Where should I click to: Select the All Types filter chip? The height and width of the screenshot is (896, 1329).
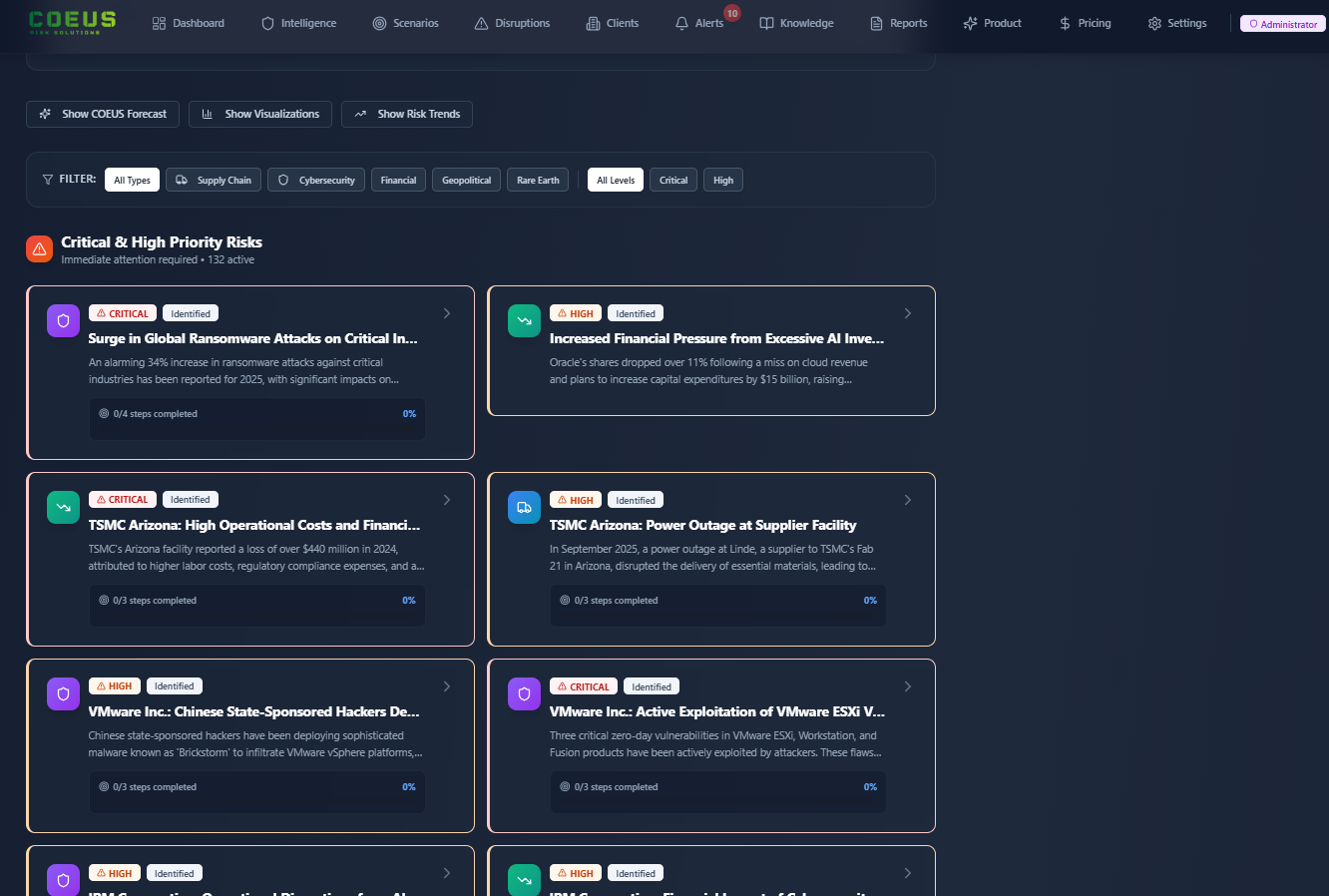132,180
